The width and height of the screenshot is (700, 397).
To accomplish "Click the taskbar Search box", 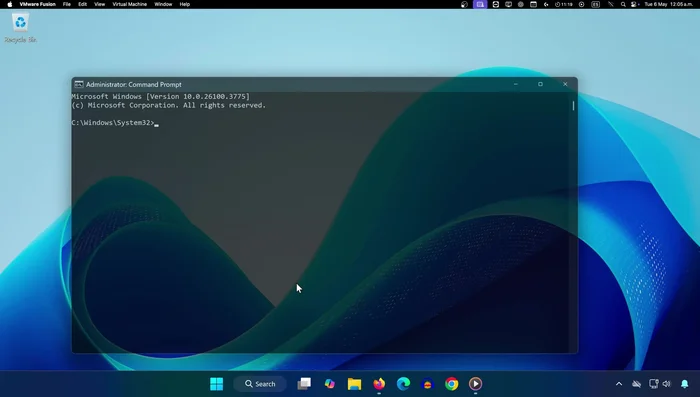I will pyautogui.click(x=260, y=384).
